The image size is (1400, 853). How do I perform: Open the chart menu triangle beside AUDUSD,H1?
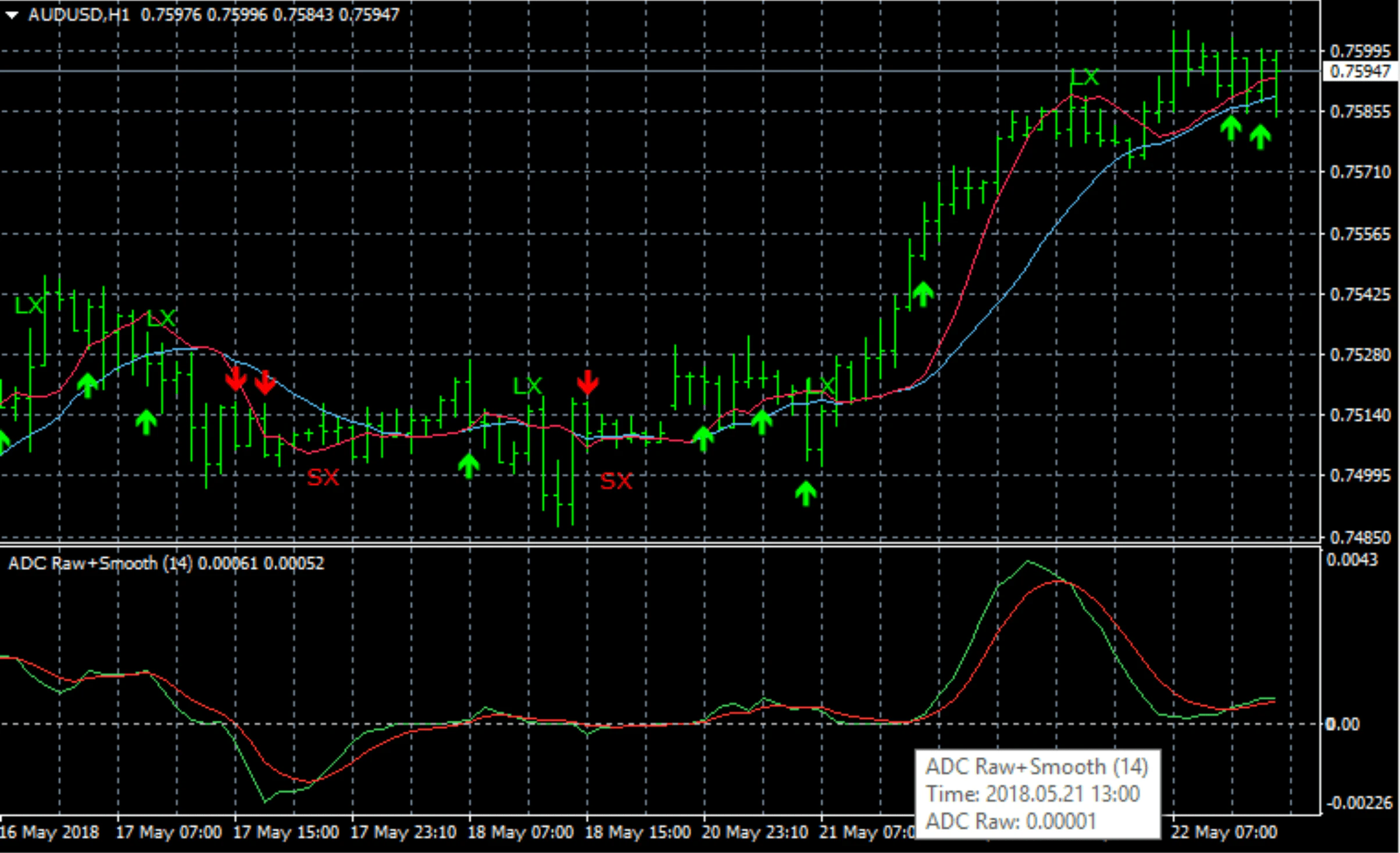12,16
